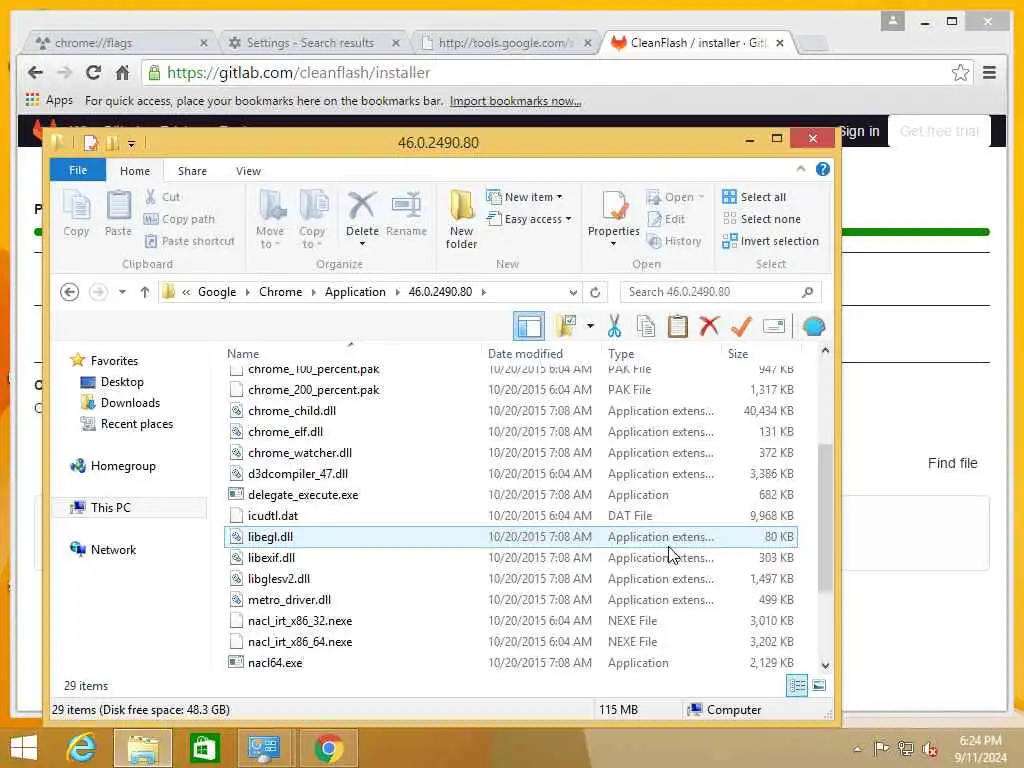Click the Copy icon in Clipboard group

pos(76,214)
